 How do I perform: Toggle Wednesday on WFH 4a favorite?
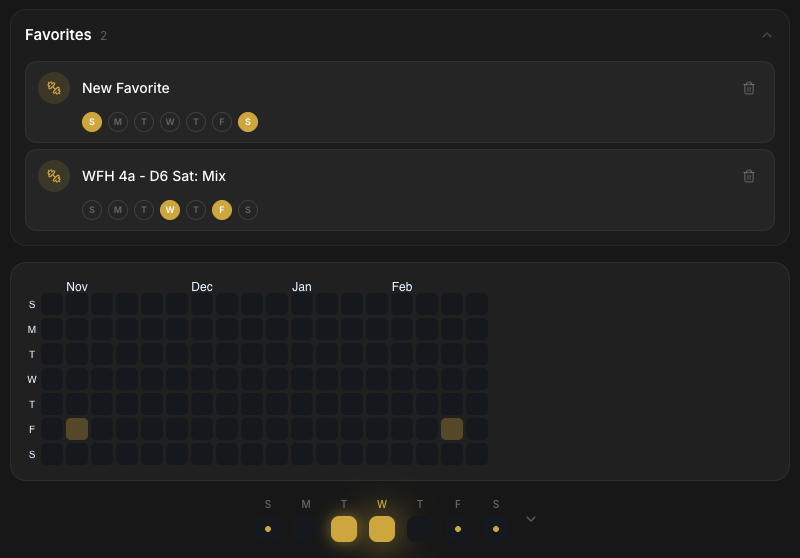[x=170, y=210]
